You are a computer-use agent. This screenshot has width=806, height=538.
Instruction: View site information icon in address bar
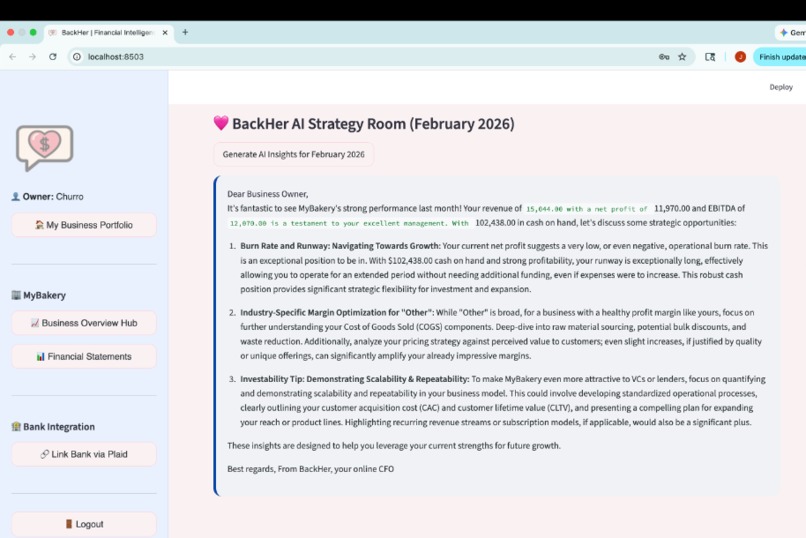pyautogui.click(x=77, y=57)
